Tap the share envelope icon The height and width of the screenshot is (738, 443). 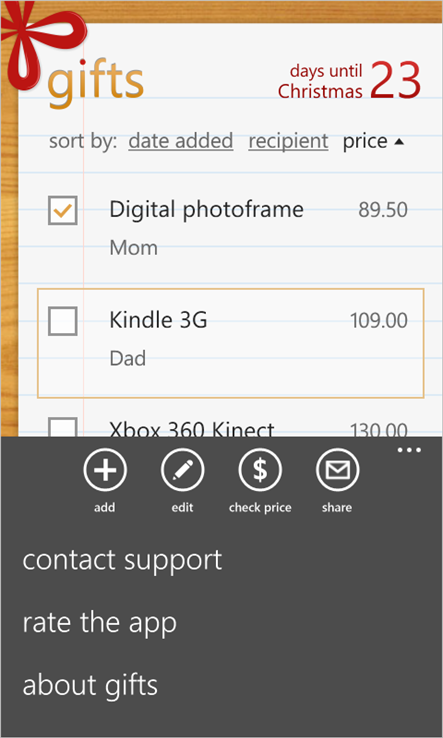tap(338, 470)
